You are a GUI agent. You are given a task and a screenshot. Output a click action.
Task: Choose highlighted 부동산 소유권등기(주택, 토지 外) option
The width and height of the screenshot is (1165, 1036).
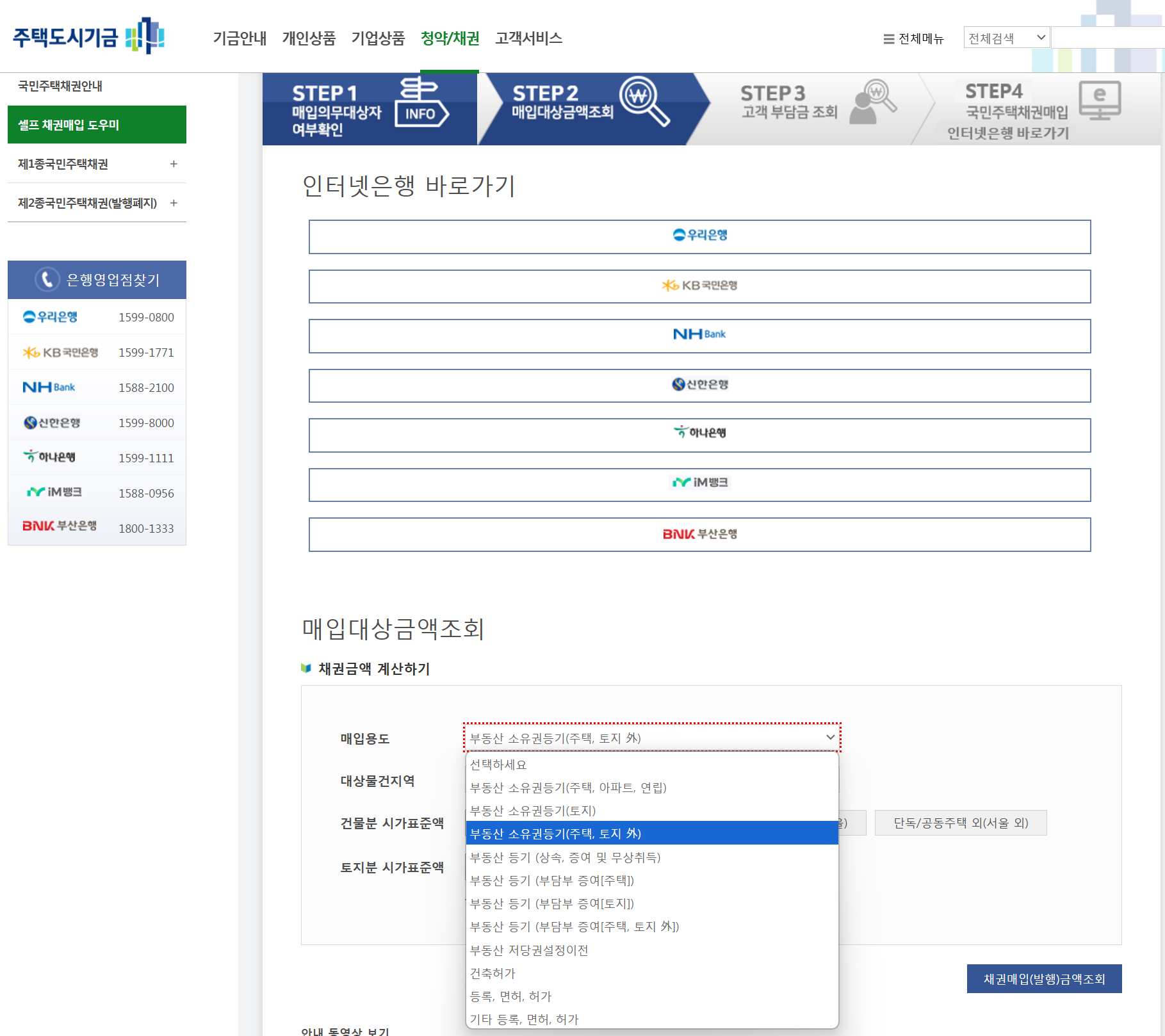point(652,834)
